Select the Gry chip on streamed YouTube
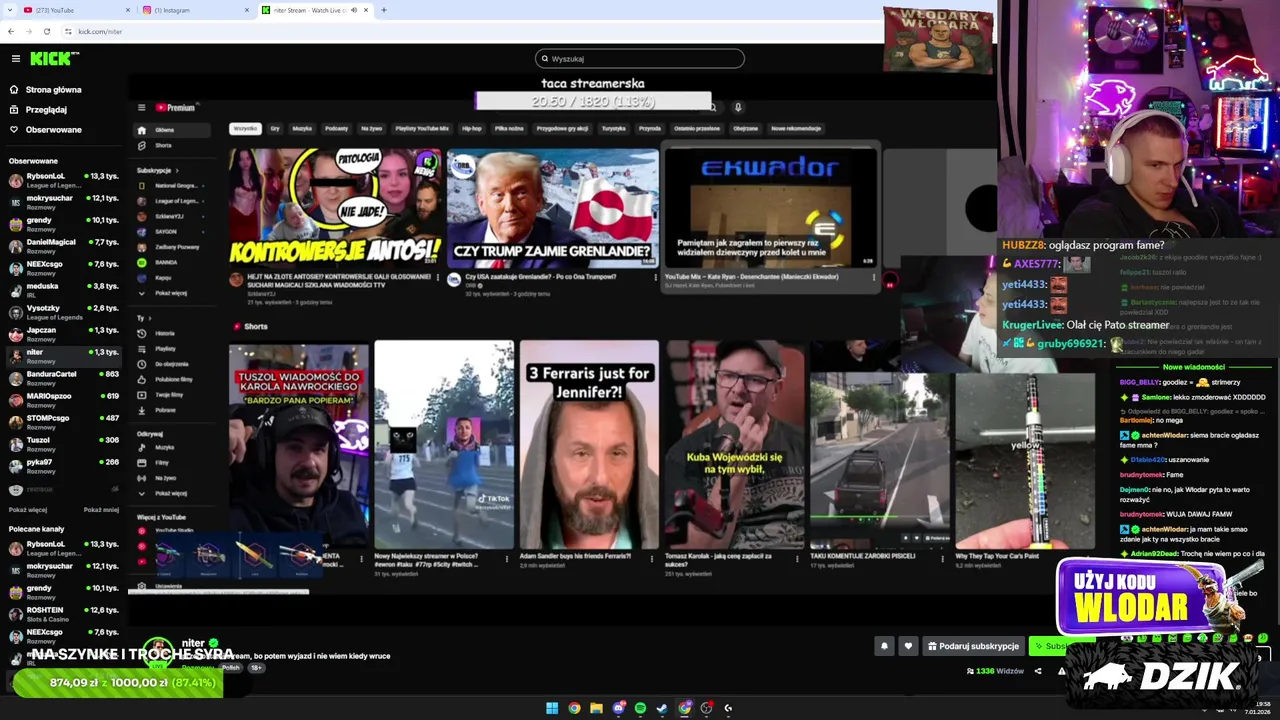The image size is (1280, 720). tap(275, 128)
